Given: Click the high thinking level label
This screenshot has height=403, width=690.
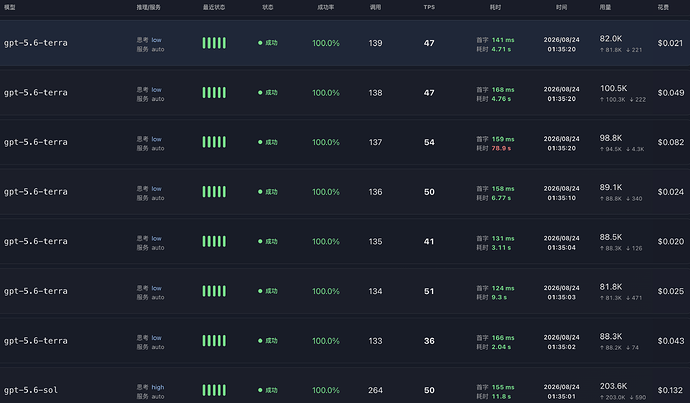Looking at the screenshot, I should coord(158,387).
